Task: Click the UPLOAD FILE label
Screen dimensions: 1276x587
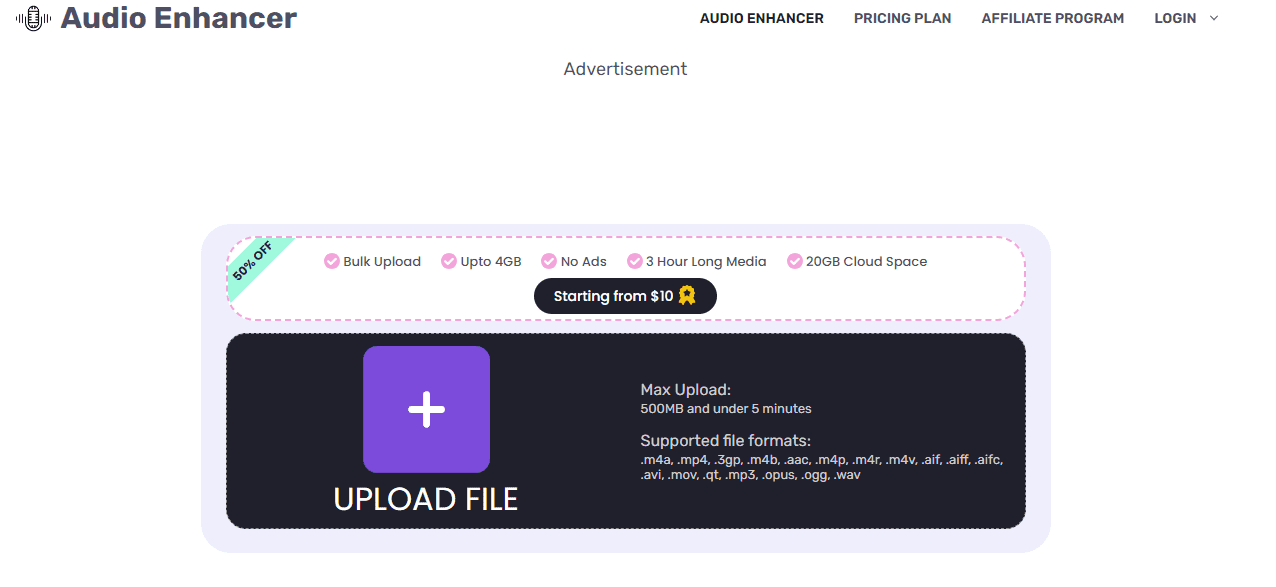Action: click(x=426, y=497)
